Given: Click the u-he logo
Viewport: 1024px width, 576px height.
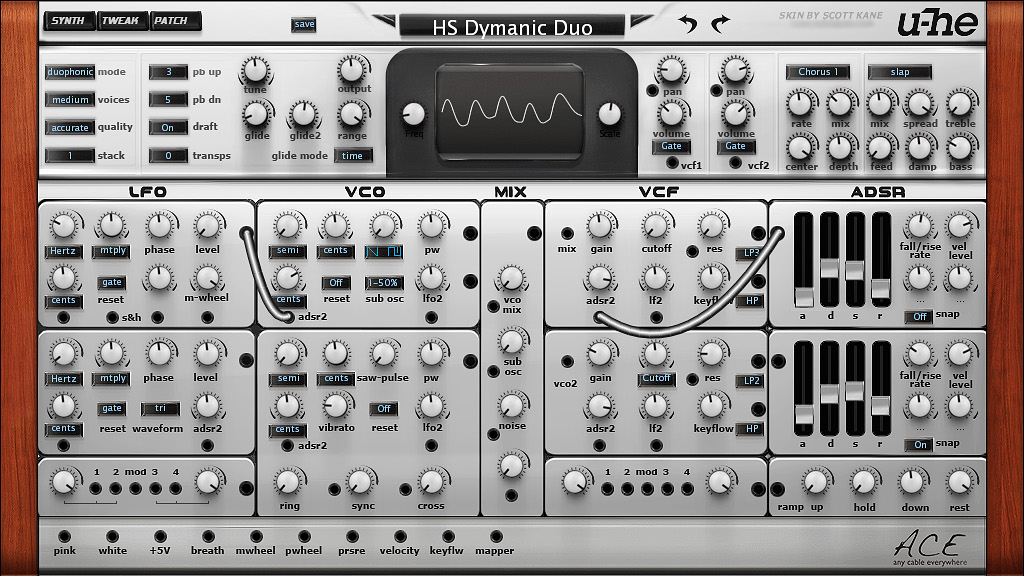Looking at the screenshot, I should [x=938, y=23].
